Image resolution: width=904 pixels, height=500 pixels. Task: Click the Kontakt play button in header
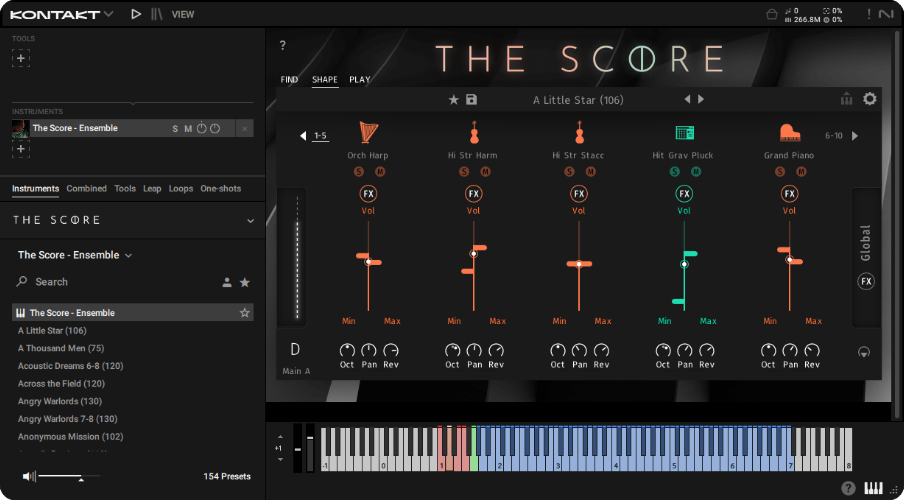(x=136, y=14)
